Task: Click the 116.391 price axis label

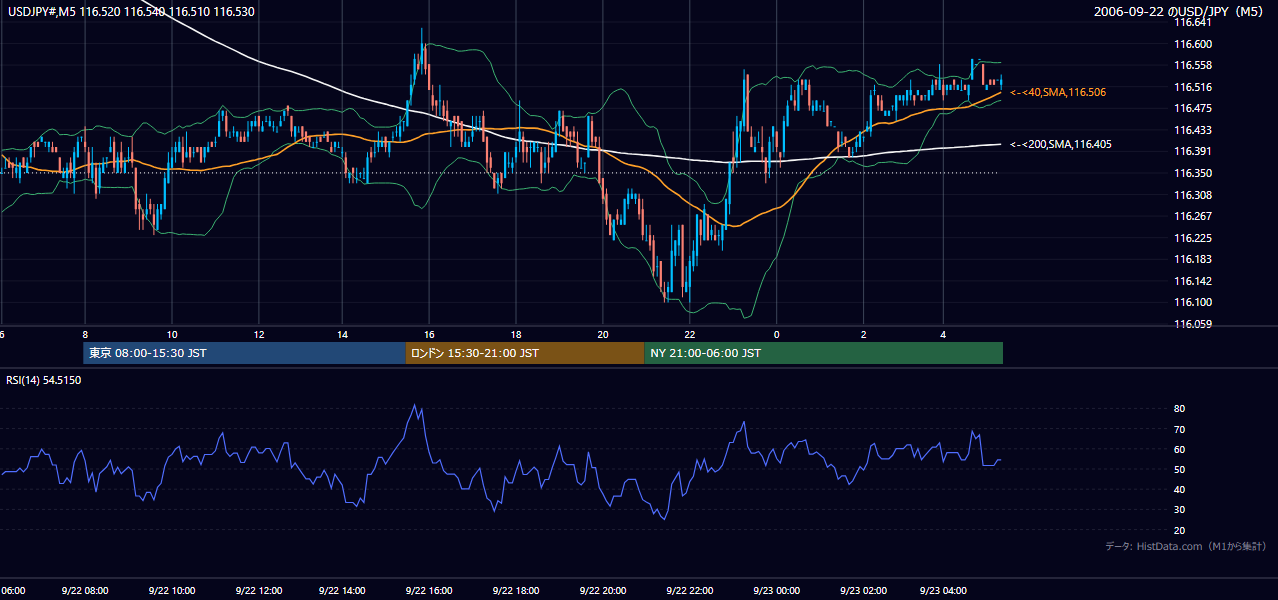Action: 1194,152
